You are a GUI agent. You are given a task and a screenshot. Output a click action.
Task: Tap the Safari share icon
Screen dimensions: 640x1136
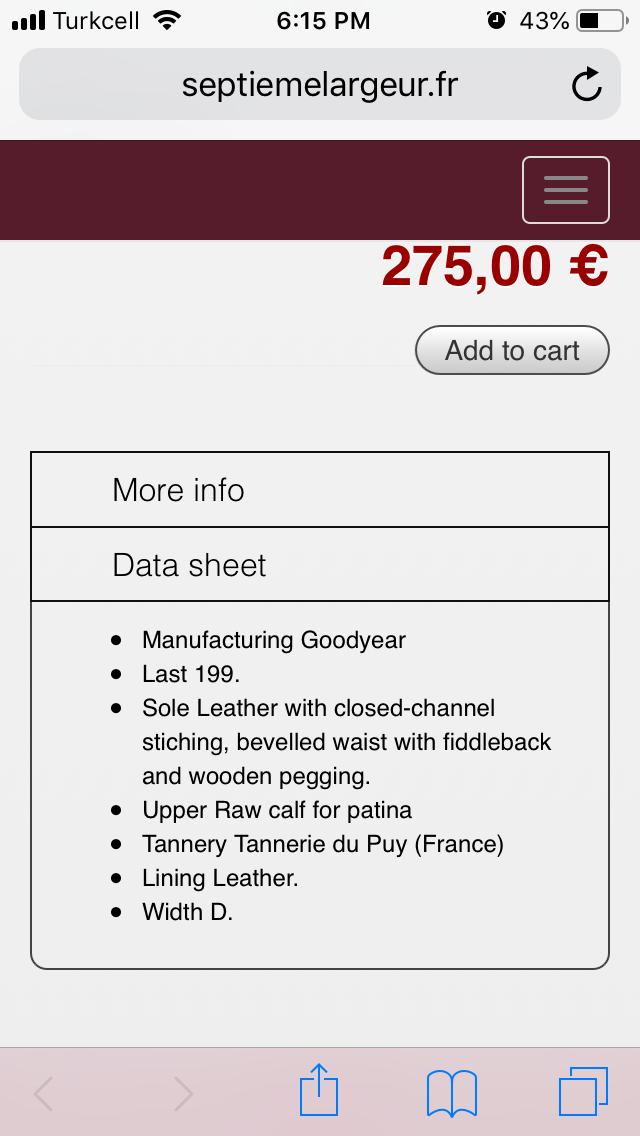(x=319, y=1091)
